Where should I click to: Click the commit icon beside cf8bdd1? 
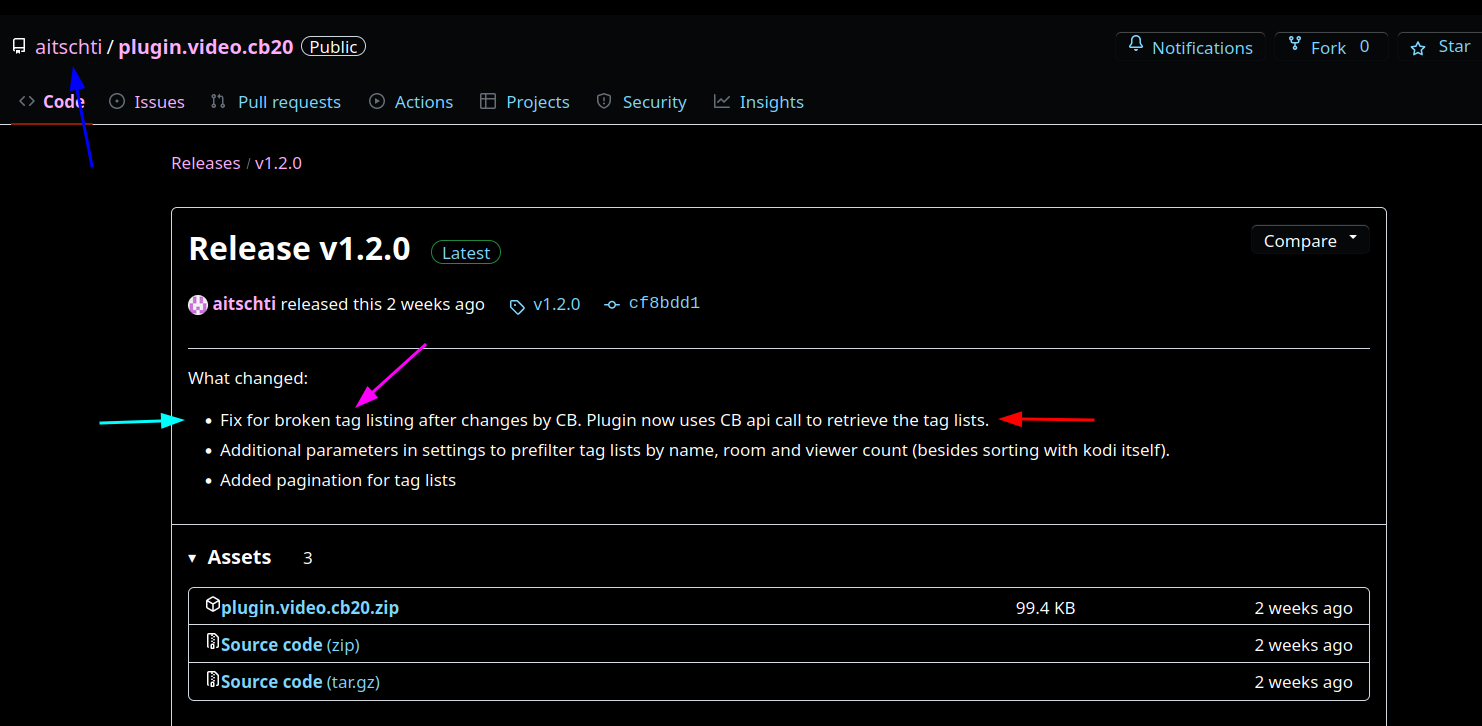612,305
